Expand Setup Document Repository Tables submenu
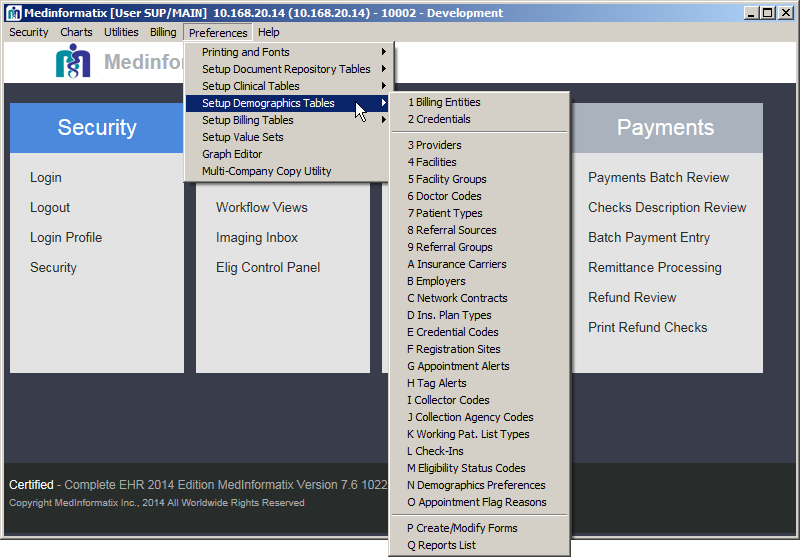Image resolution: width=801 pixels, height=558 pixels. click(x=289, y=69)
